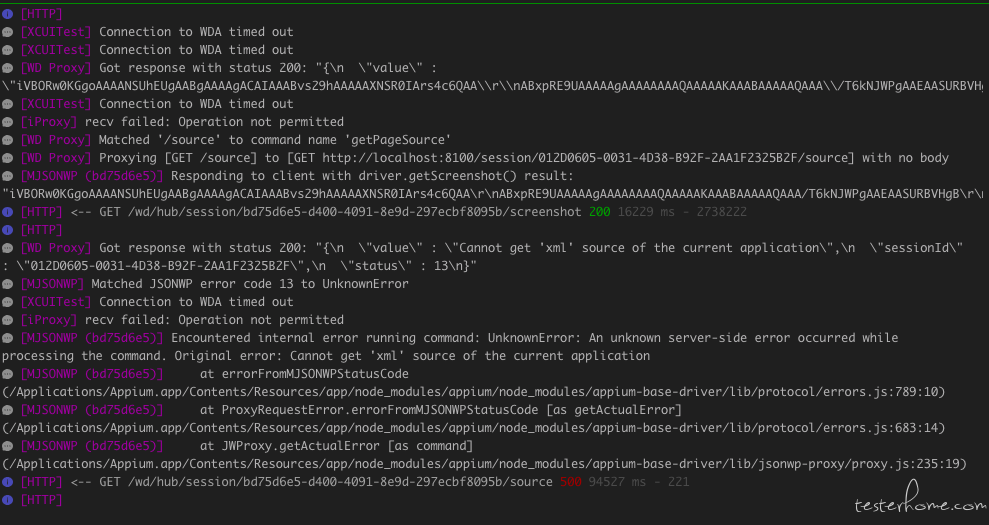Screen dimensions: 989x525
Task: Click the info icon beside the topmost [HTTP] entry
Action: [8, 14]
